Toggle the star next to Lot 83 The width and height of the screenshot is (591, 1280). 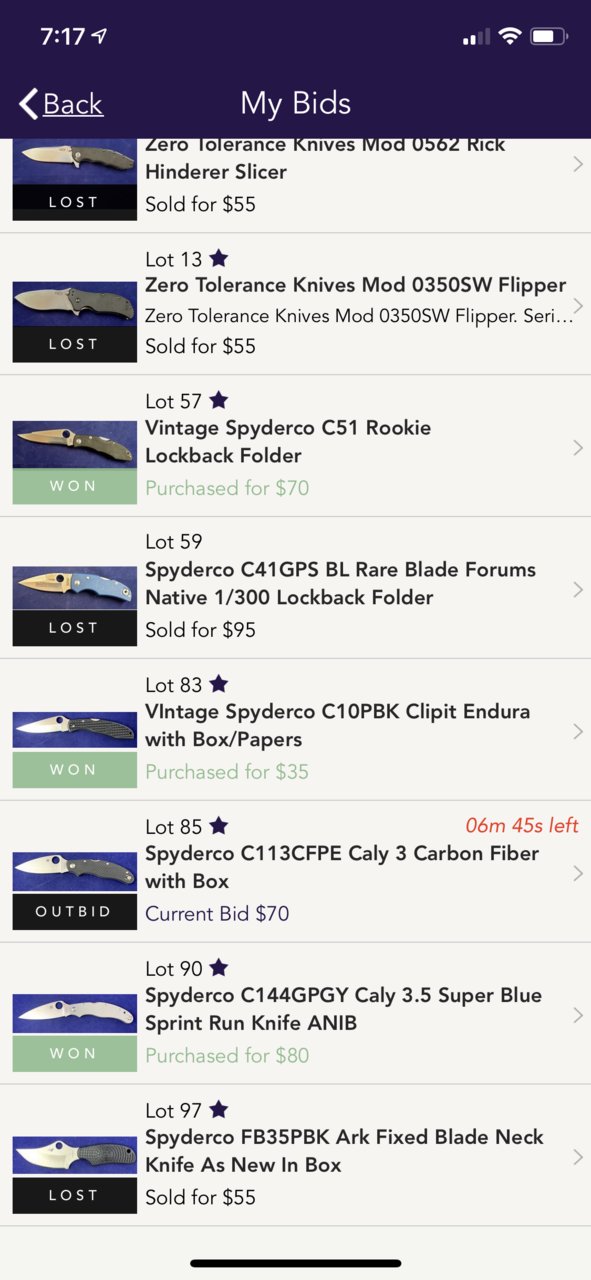click(x=218, y=685)
